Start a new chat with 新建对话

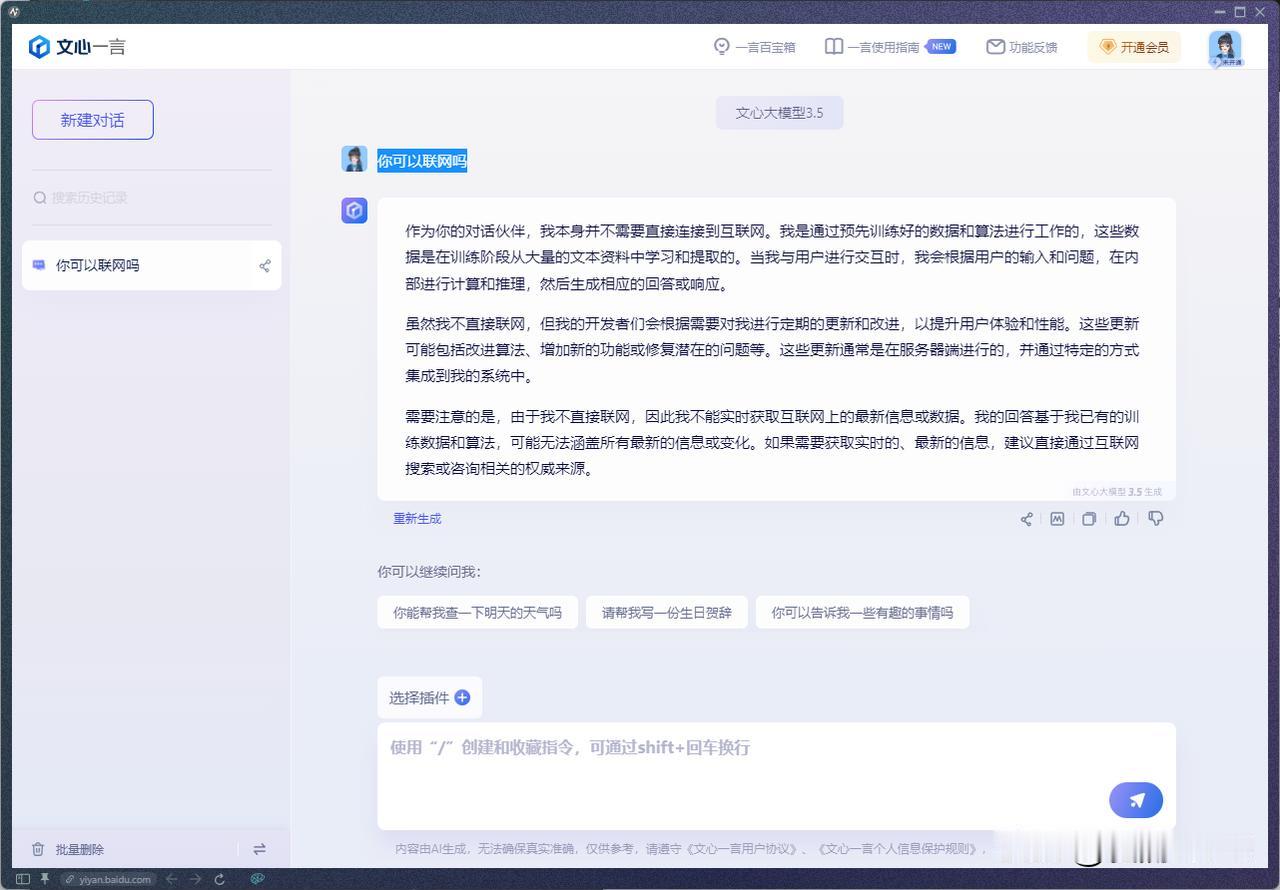93,120
